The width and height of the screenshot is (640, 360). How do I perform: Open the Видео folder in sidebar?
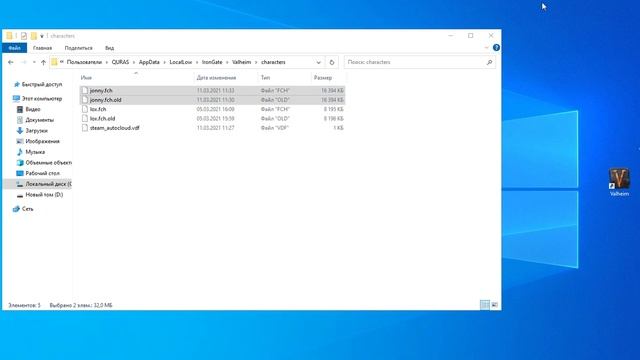point(33,109)
